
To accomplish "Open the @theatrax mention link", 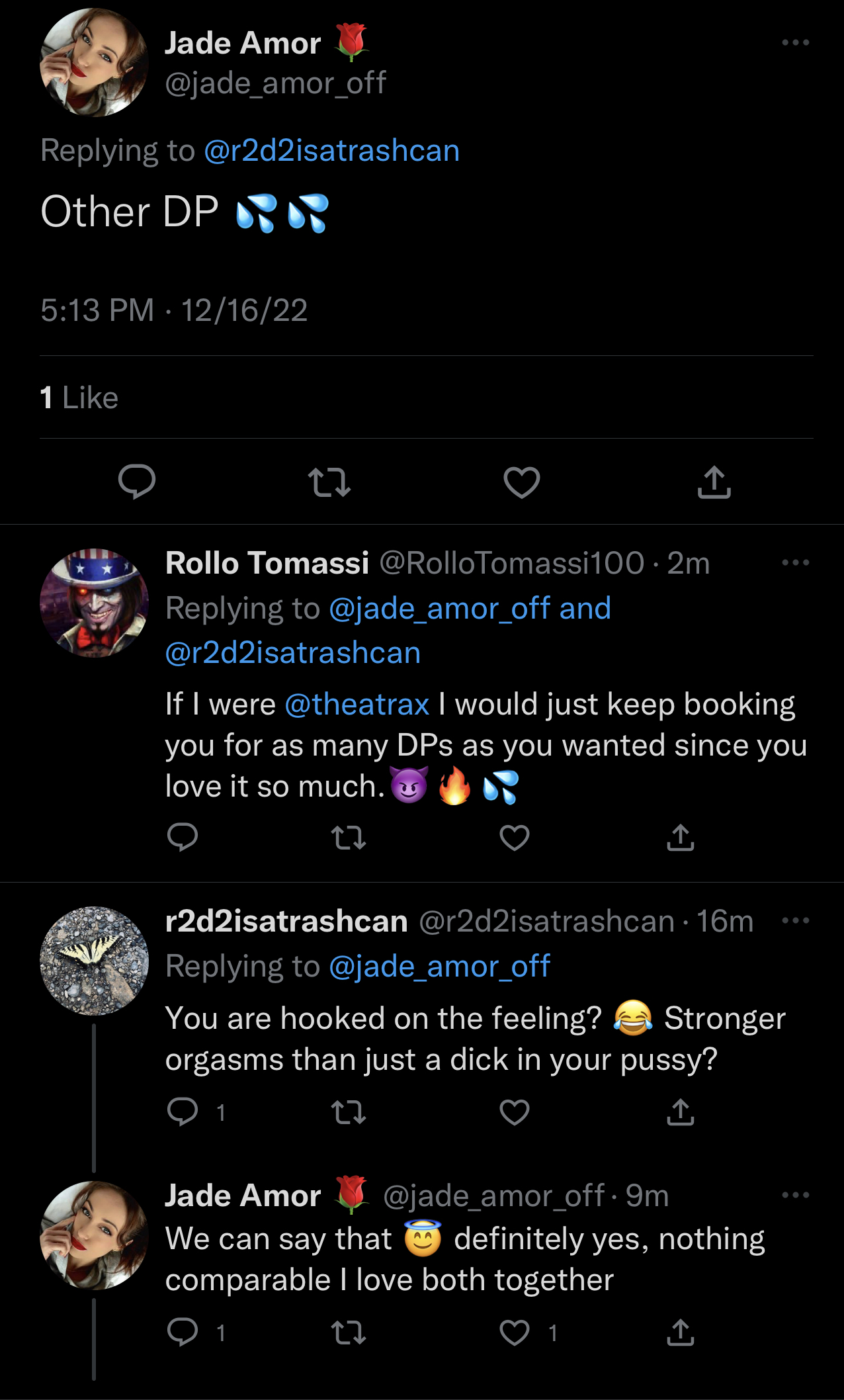I will (x=357, y=705).
